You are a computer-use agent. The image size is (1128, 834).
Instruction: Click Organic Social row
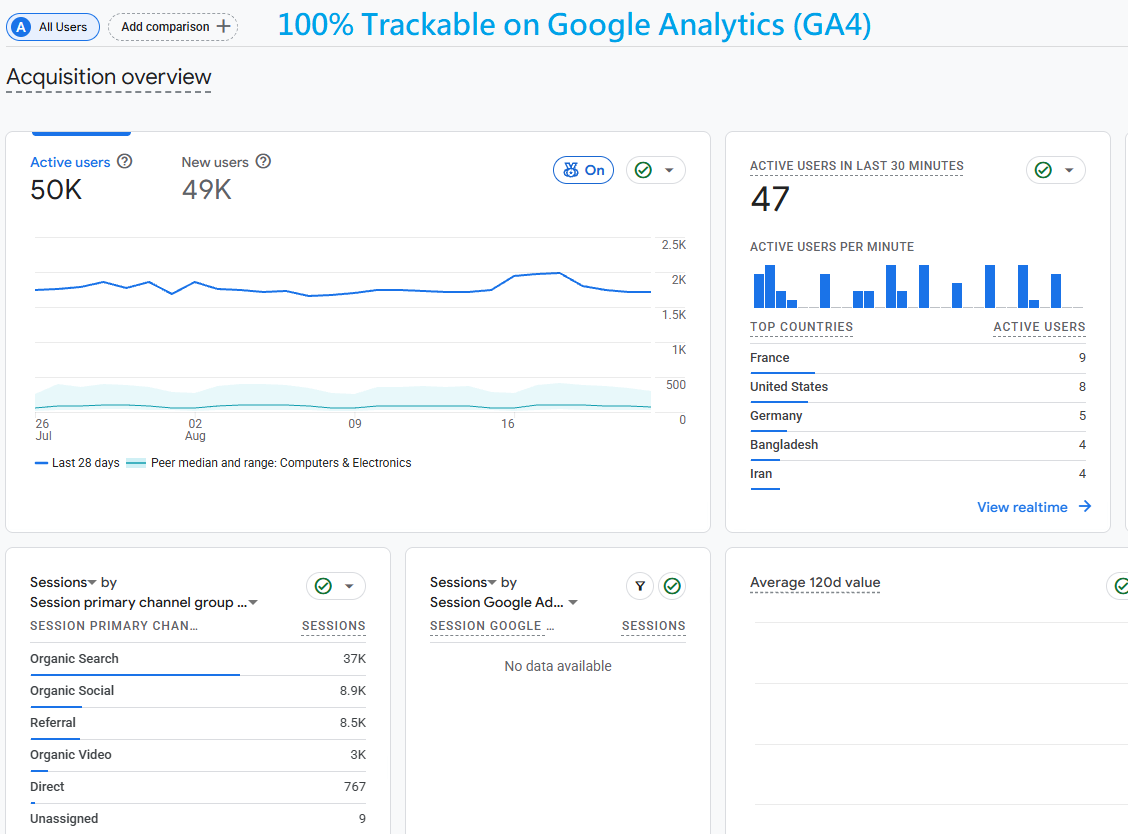(198, 691)
